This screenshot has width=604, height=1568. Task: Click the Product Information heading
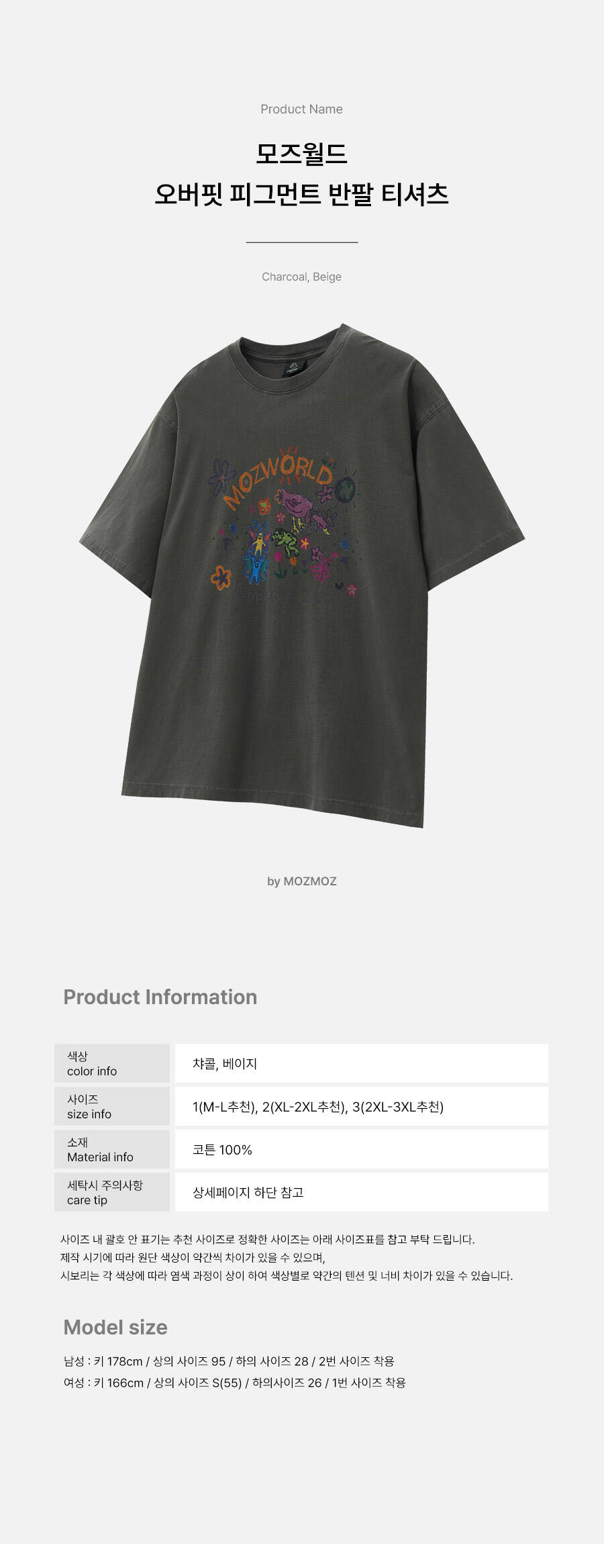[160, 997]
